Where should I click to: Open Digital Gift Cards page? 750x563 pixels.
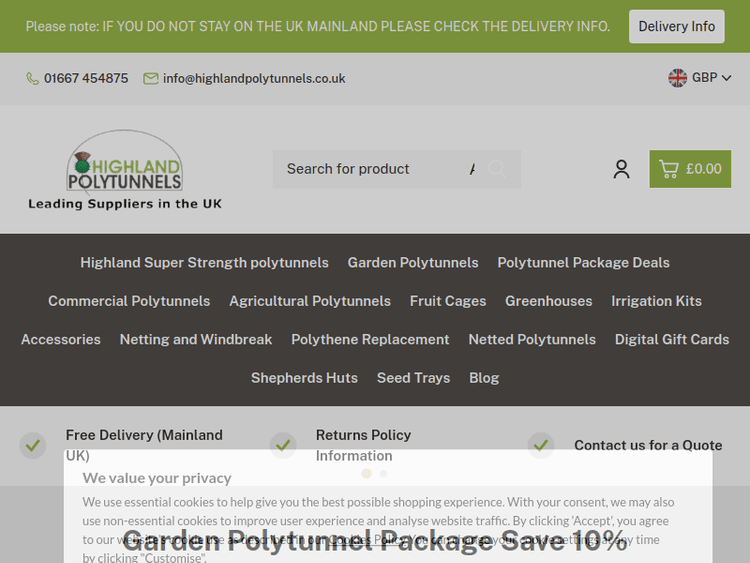(x=672, y=339)
